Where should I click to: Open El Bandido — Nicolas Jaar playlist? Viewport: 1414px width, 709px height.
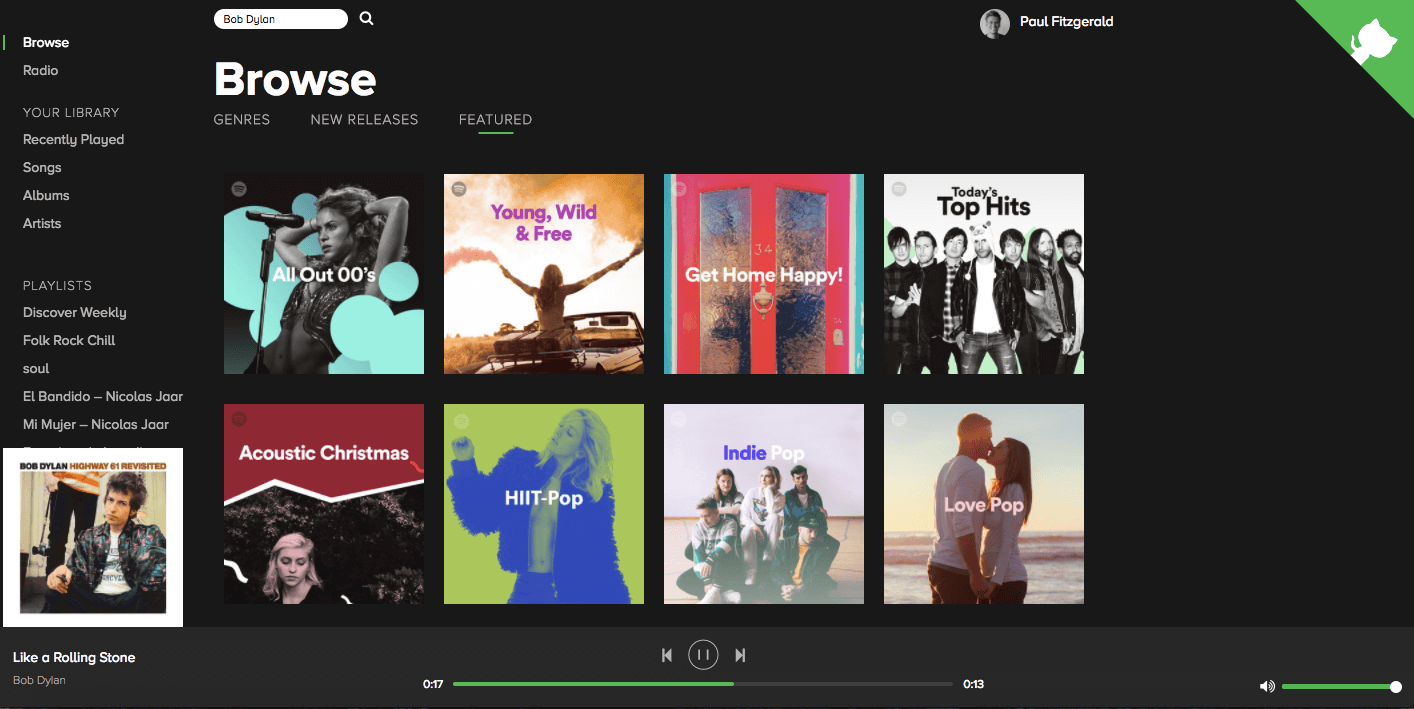(x=103, y=396)
